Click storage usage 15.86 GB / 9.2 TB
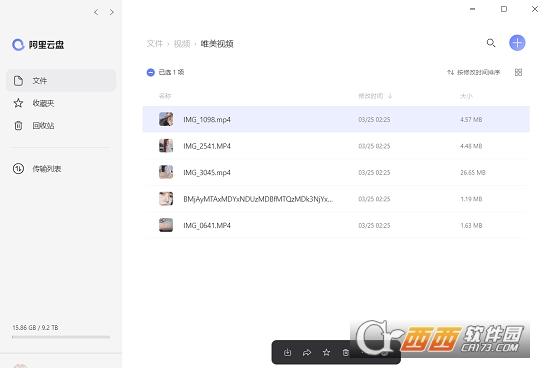This screenshot has height=368, width=550. [x=35, y=327]
